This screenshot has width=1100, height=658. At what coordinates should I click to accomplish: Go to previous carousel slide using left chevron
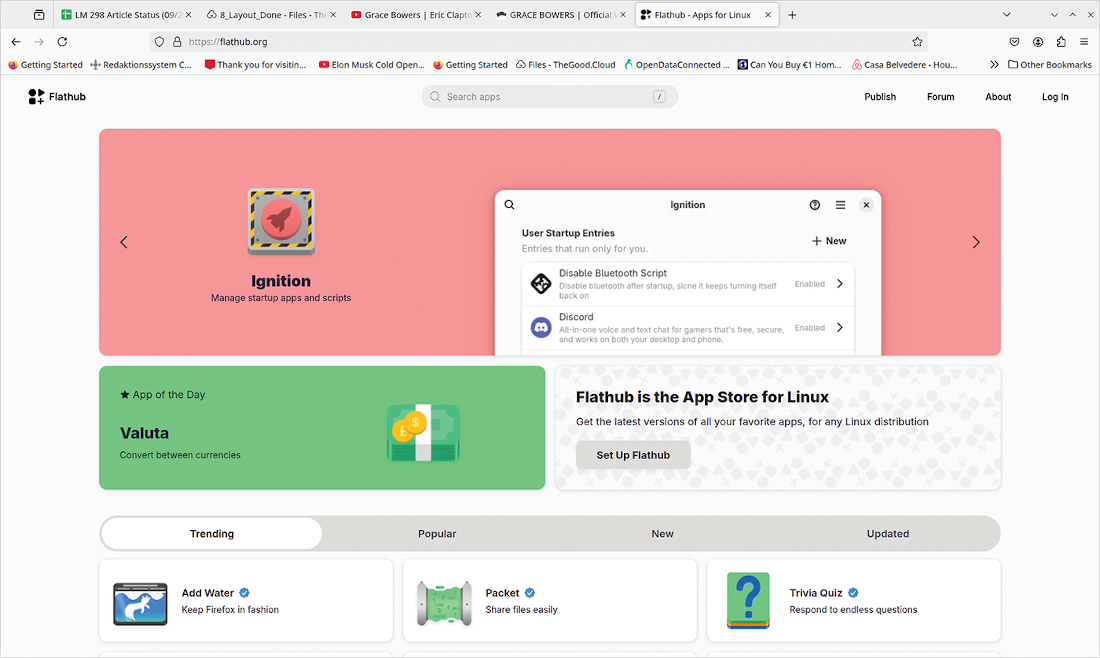click(x=124, y=242)
